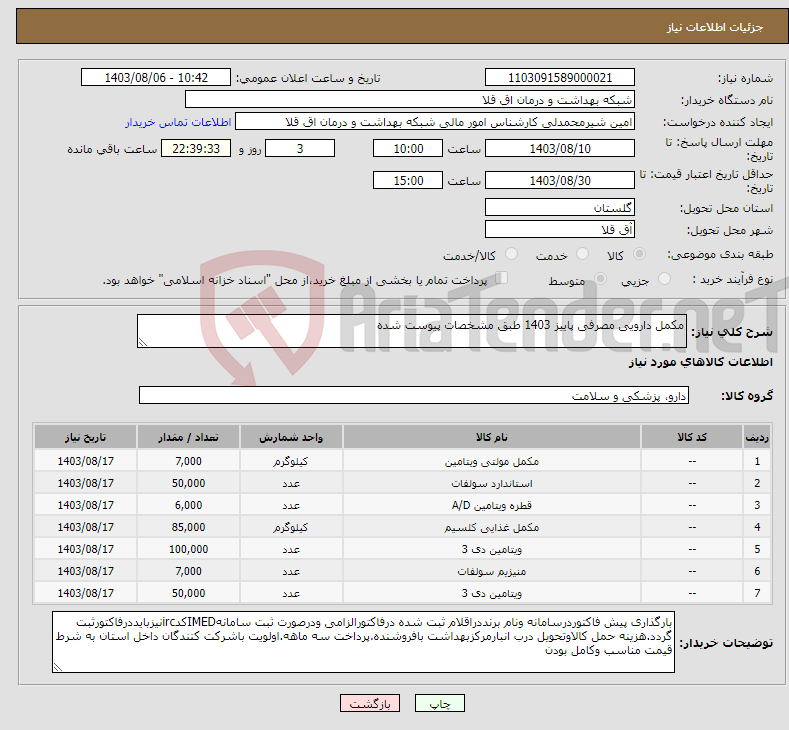This screenshot has width=789, height=730.
Task: Click the شماره نیاز field 1103091589000021
Action: click(x=560, y=77)
